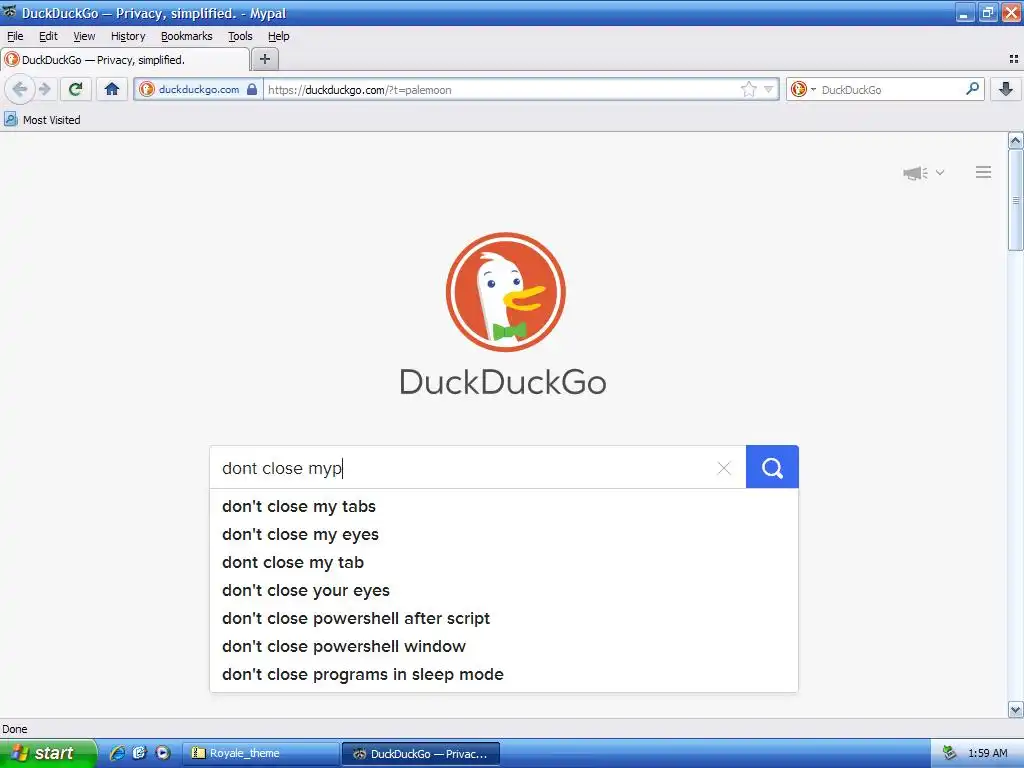1024x768 pixels.
Task: Clear the search query with X
Action: coord(724,468)
